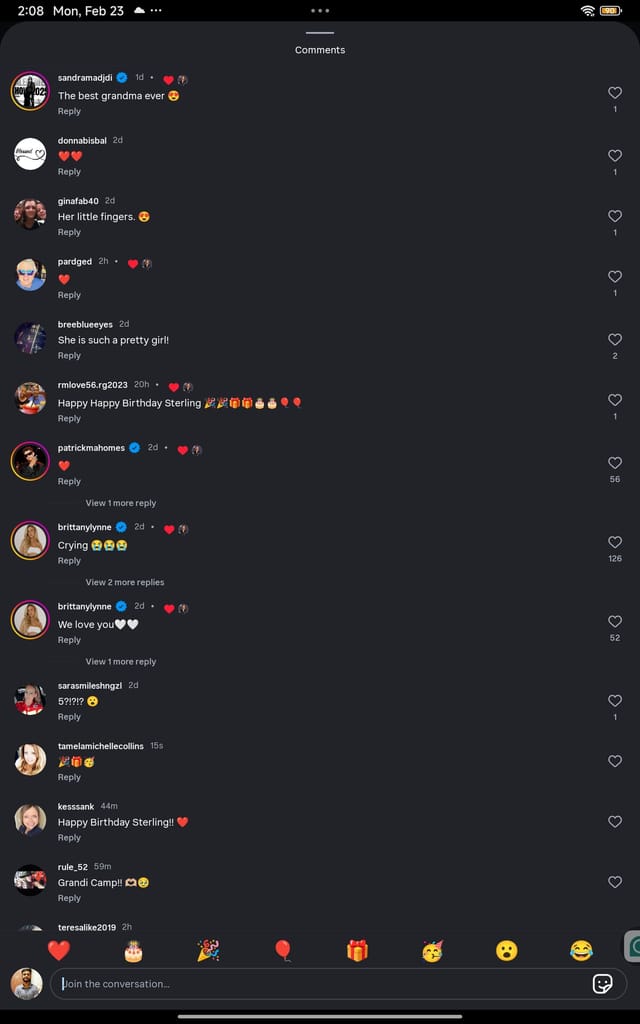Tap the partying face quick emoji
This screenshot has height=1024, width=640.
432,950
